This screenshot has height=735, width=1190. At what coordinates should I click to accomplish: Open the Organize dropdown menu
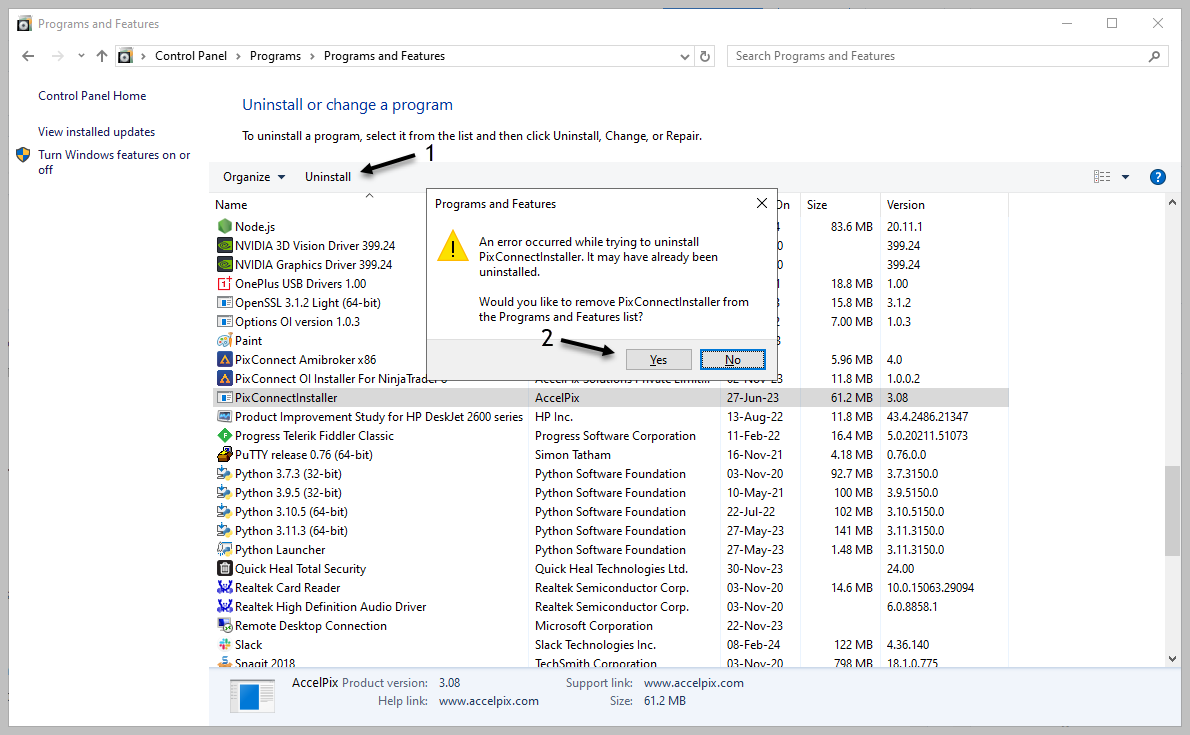tap(253, 177)
